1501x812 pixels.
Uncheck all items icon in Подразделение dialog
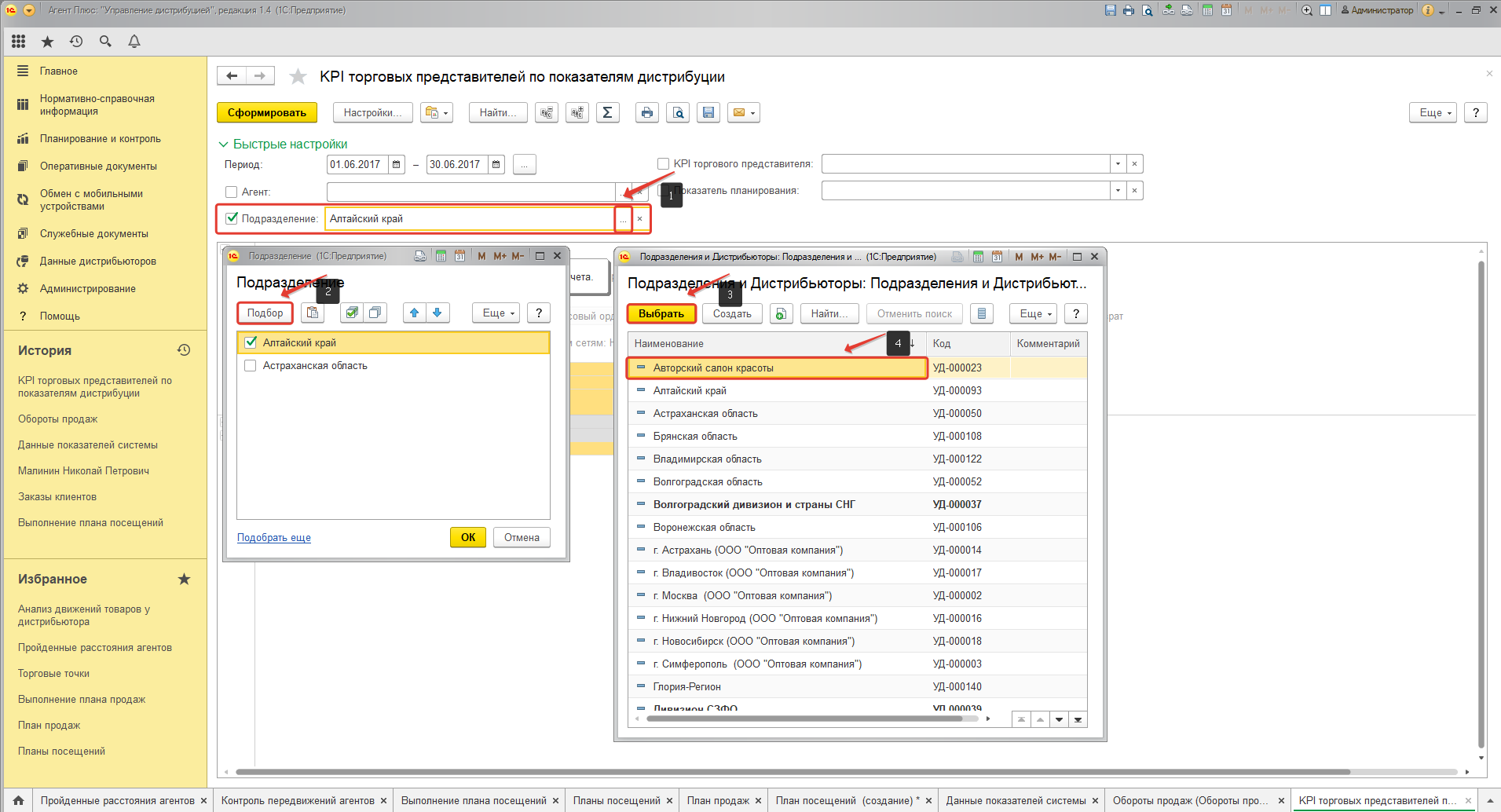[375, 313]
